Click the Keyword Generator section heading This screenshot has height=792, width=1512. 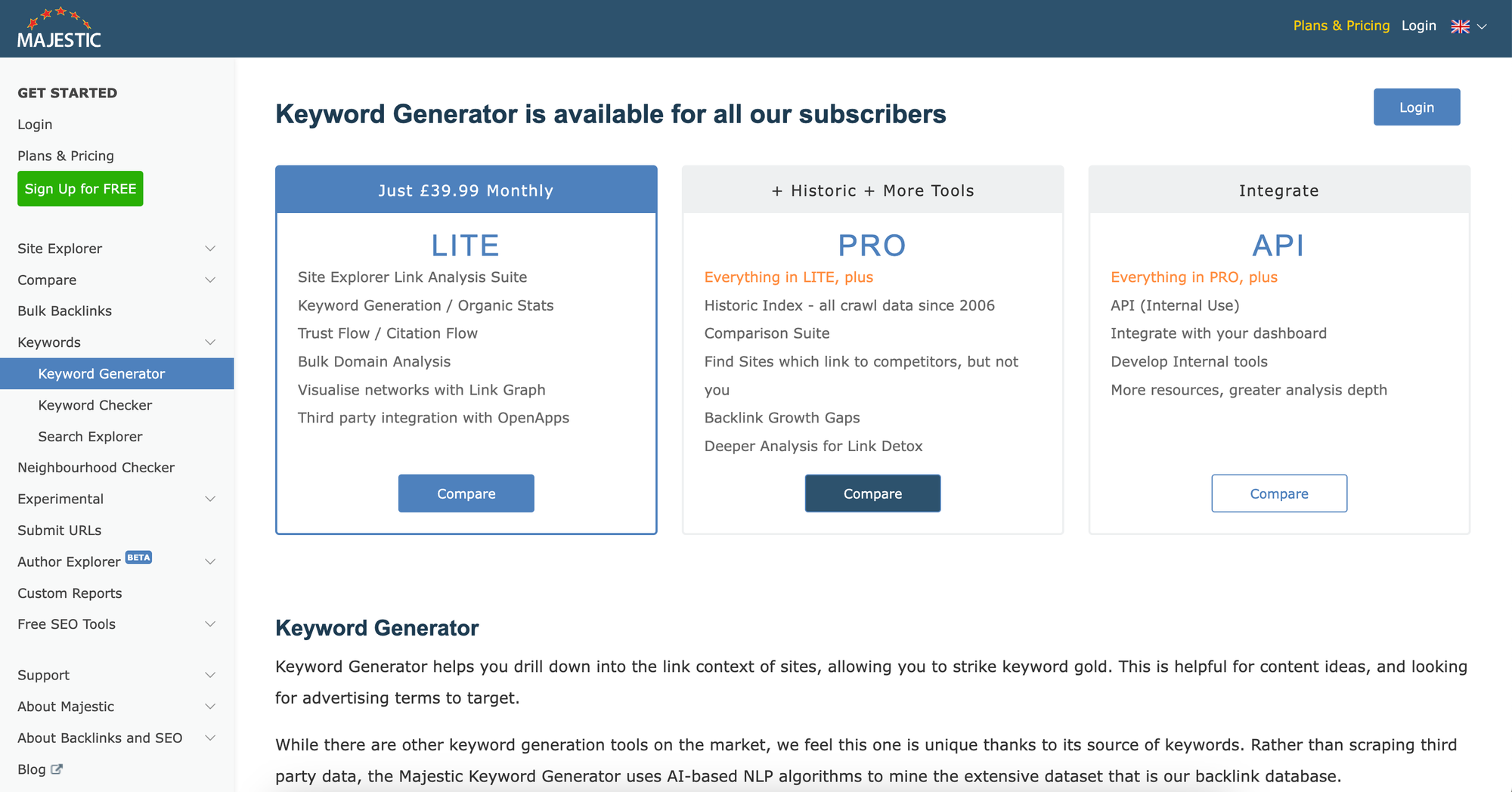click(x=377, y=628)
